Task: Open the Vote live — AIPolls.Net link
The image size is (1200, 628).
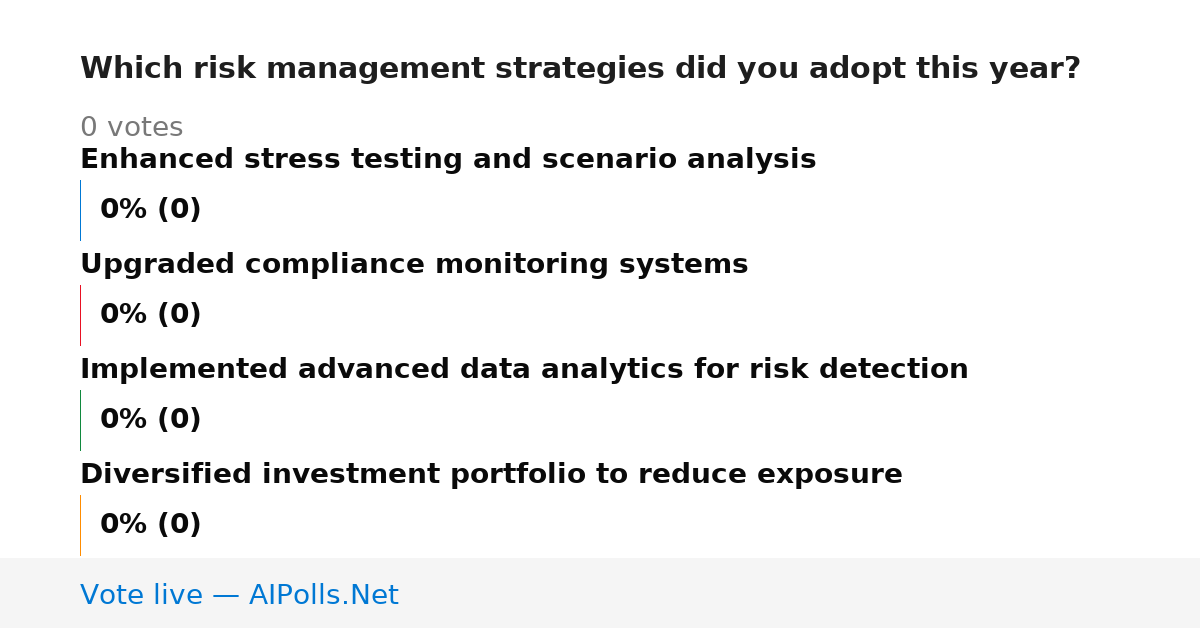Action: (x=239, y=596)
